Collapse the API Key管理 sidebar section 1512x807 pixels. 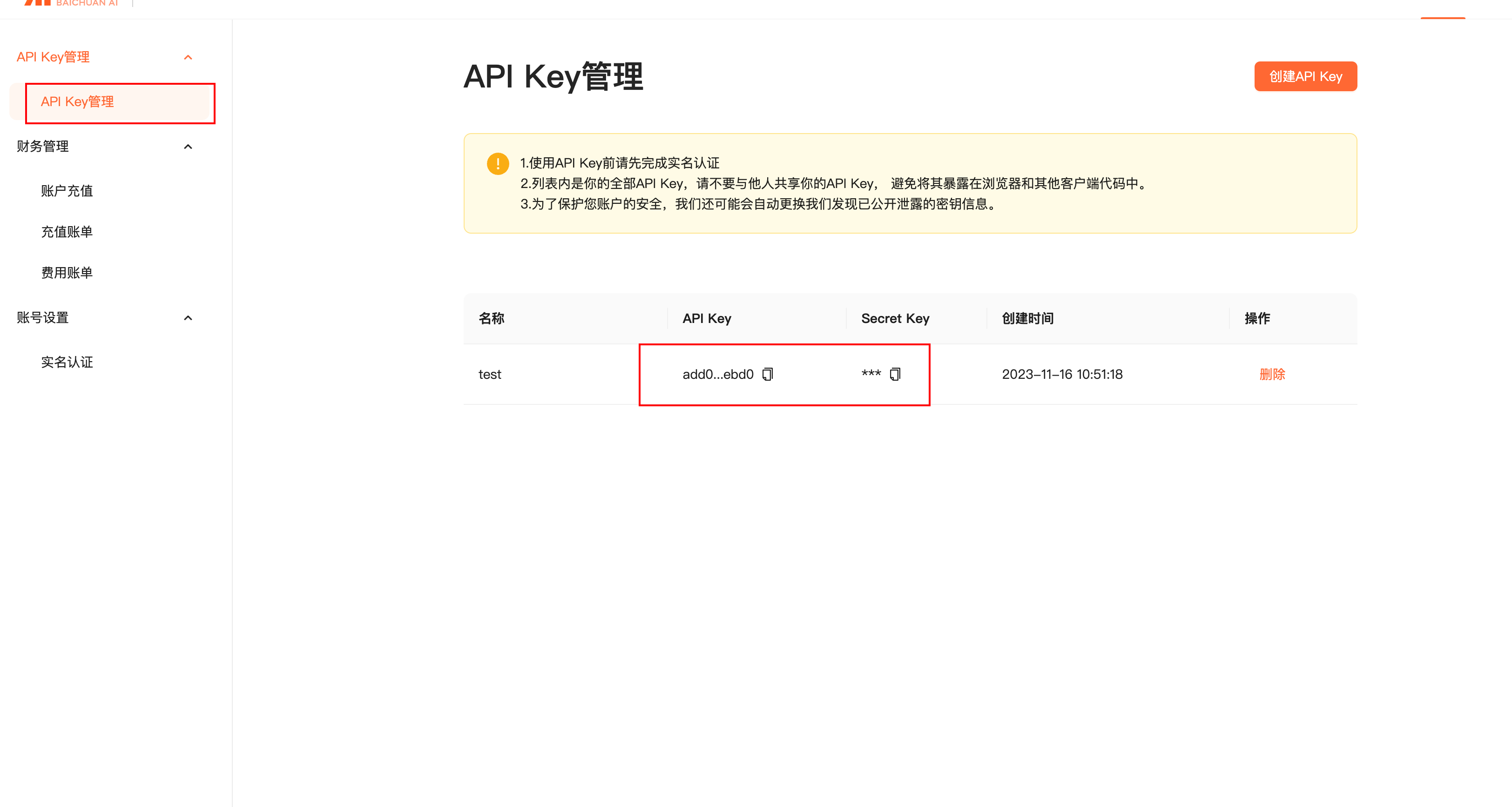188,58
